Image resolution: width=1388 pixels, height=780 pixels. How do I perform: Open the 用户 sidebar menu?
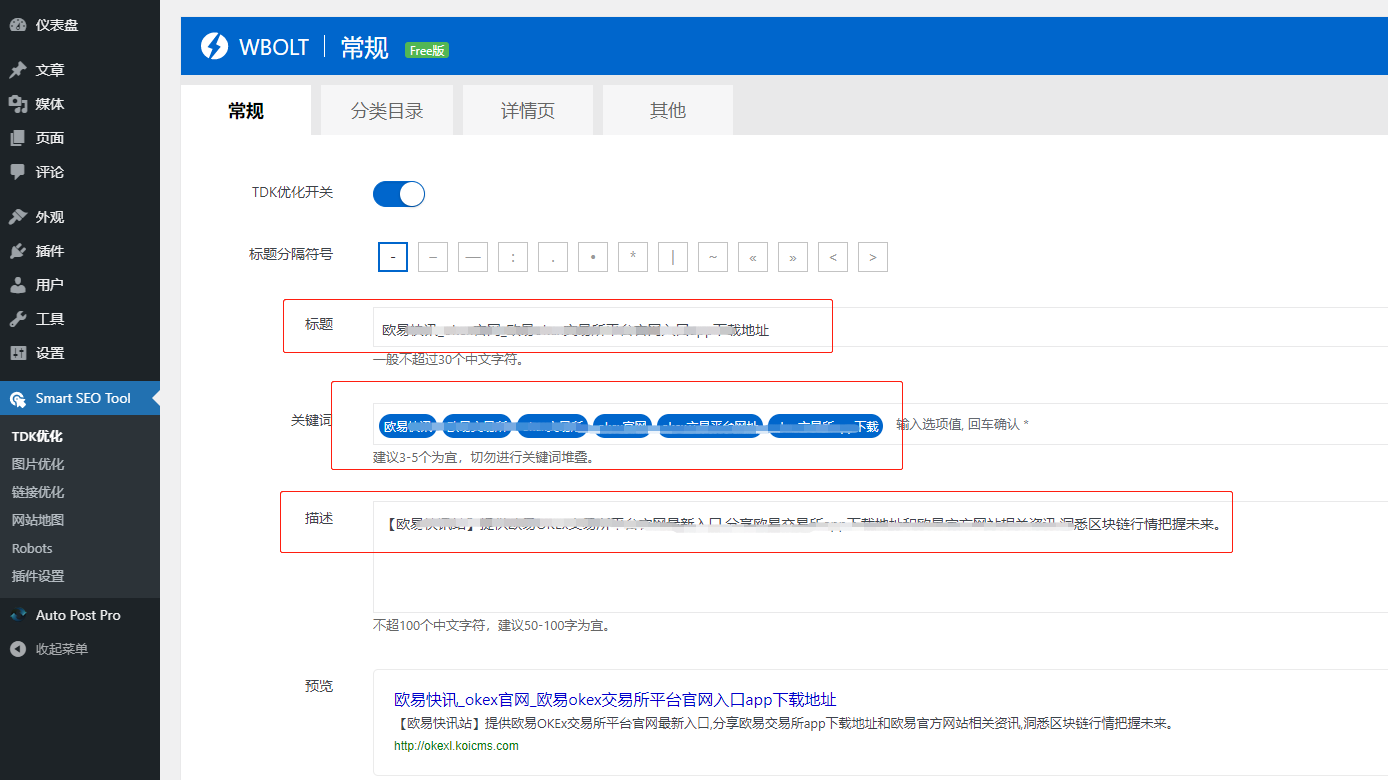pyautogui.click(x=80, y=285)
